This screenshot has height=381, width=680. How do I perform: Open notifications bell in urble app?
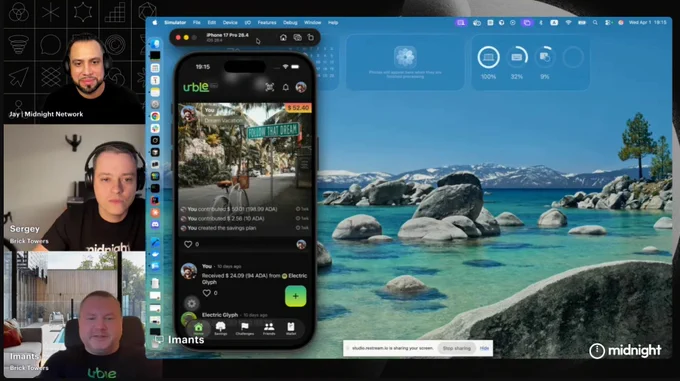[285, 87]
